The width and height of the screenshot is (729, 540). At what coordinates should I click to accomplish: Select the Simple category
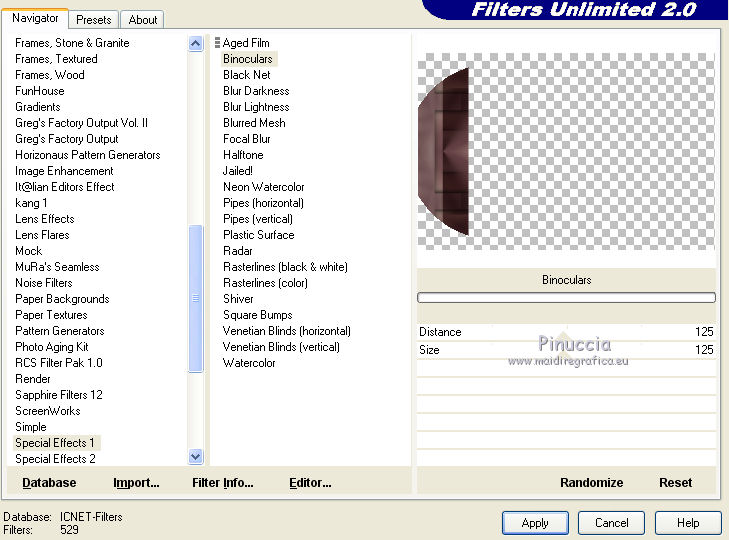(31, 427)
